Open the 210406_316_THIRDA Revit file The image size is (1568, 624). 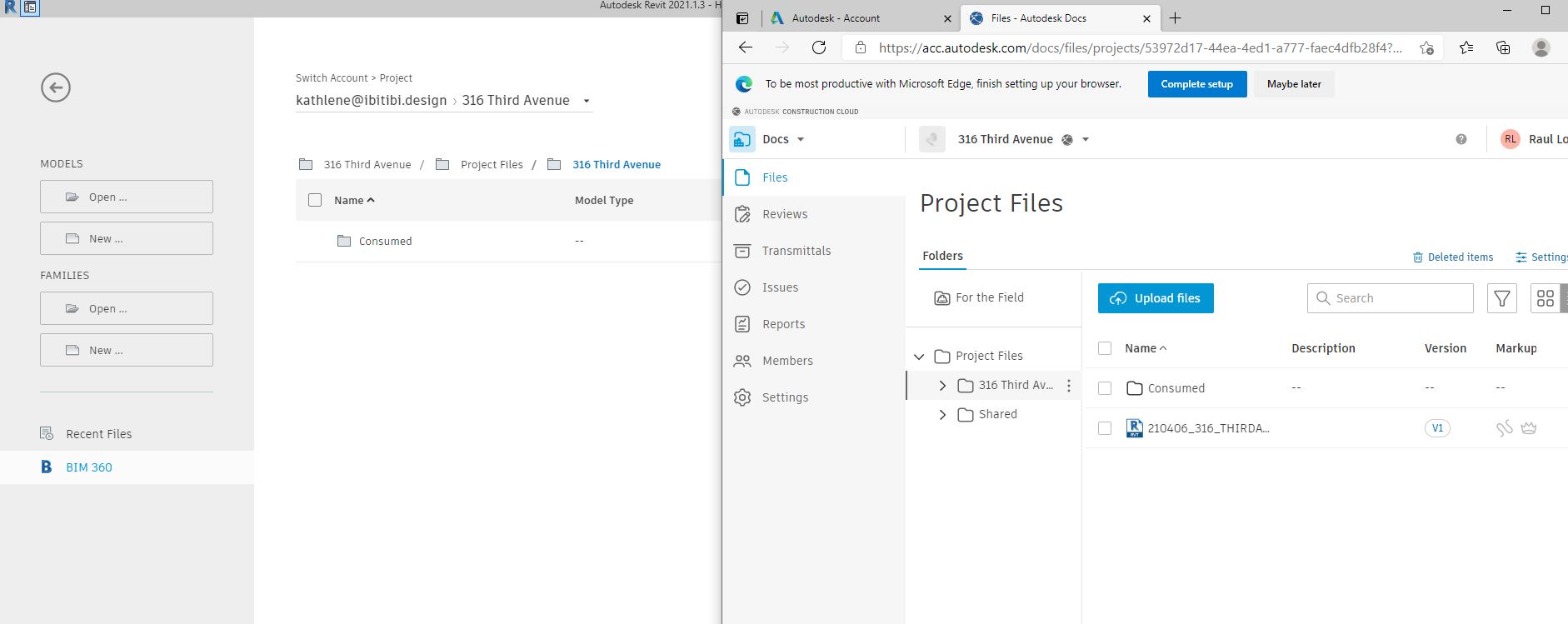coord(1208,428)
